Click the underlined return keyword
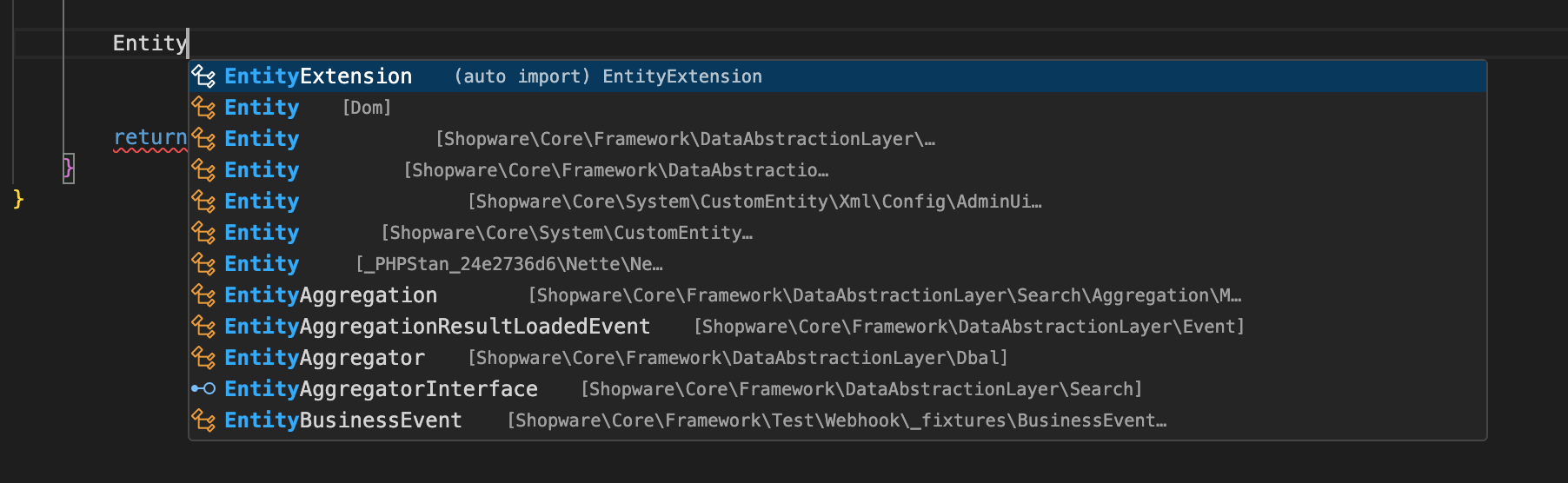 coord(149,138)
